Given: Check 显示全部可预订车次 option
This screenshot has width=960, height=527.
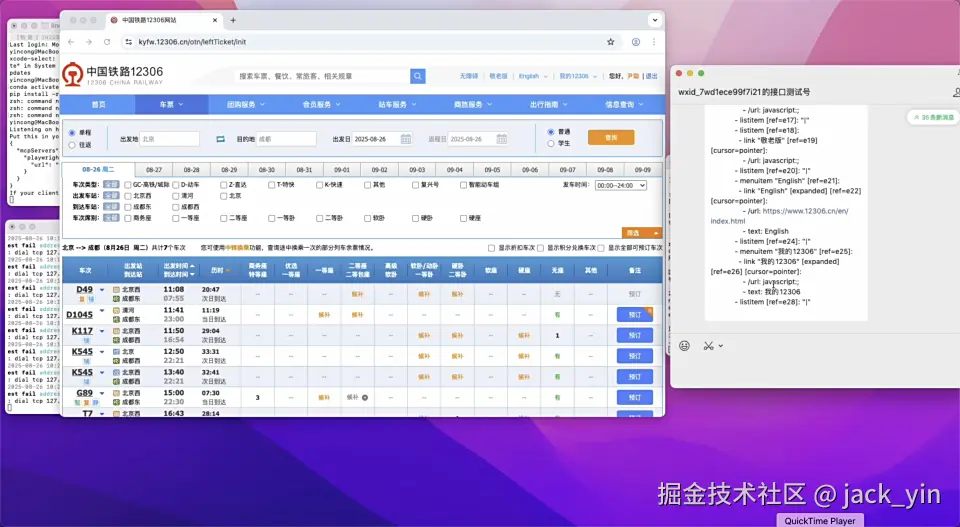Looking at the screenshot, I should point(601,248).
